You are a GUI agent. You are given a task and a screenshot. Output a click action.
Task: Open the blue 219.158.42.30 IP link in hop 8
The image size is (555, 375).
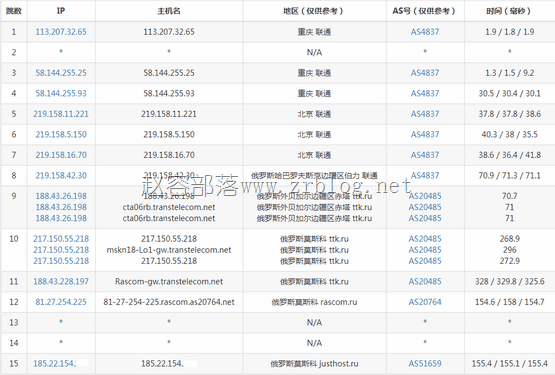pos(61,176)
